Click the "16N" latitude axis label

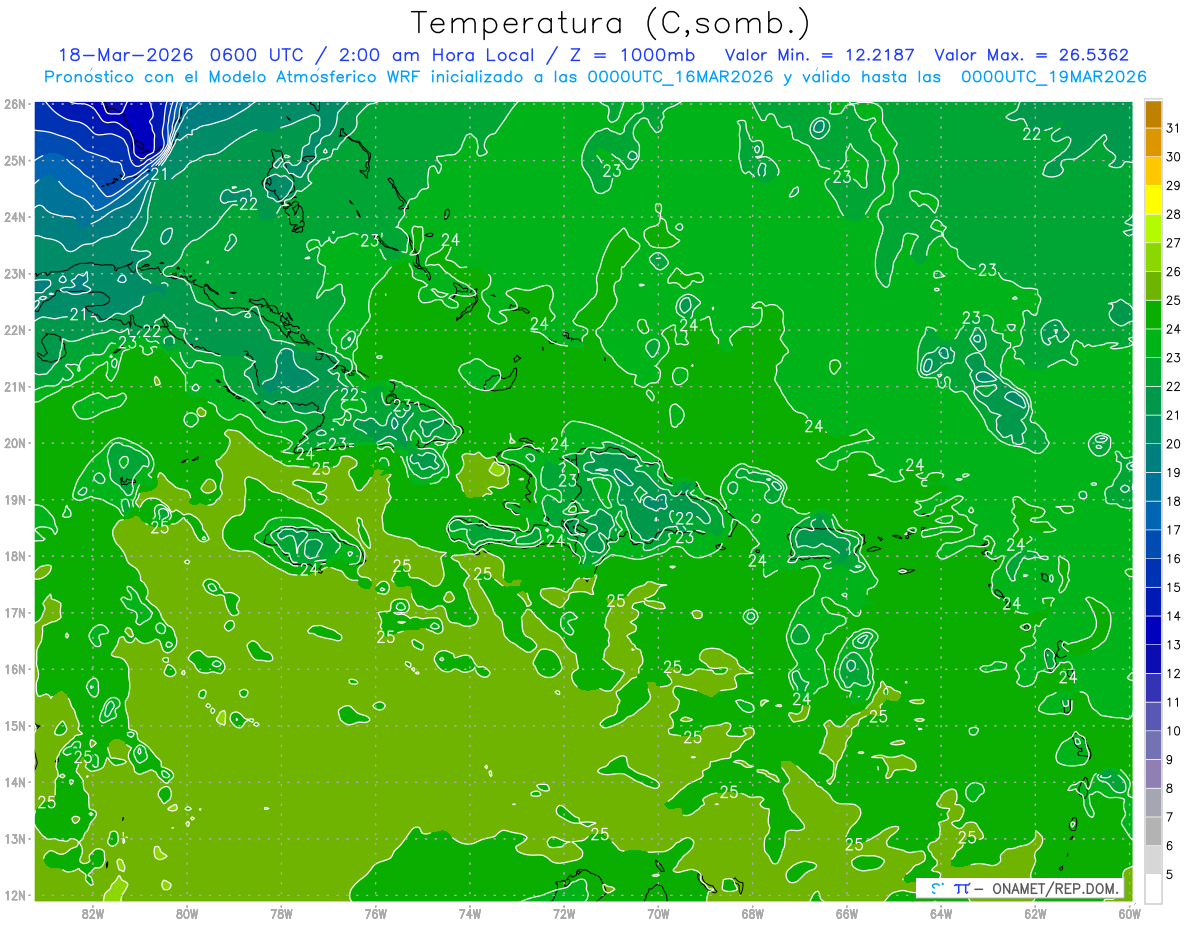pos(15,669)
